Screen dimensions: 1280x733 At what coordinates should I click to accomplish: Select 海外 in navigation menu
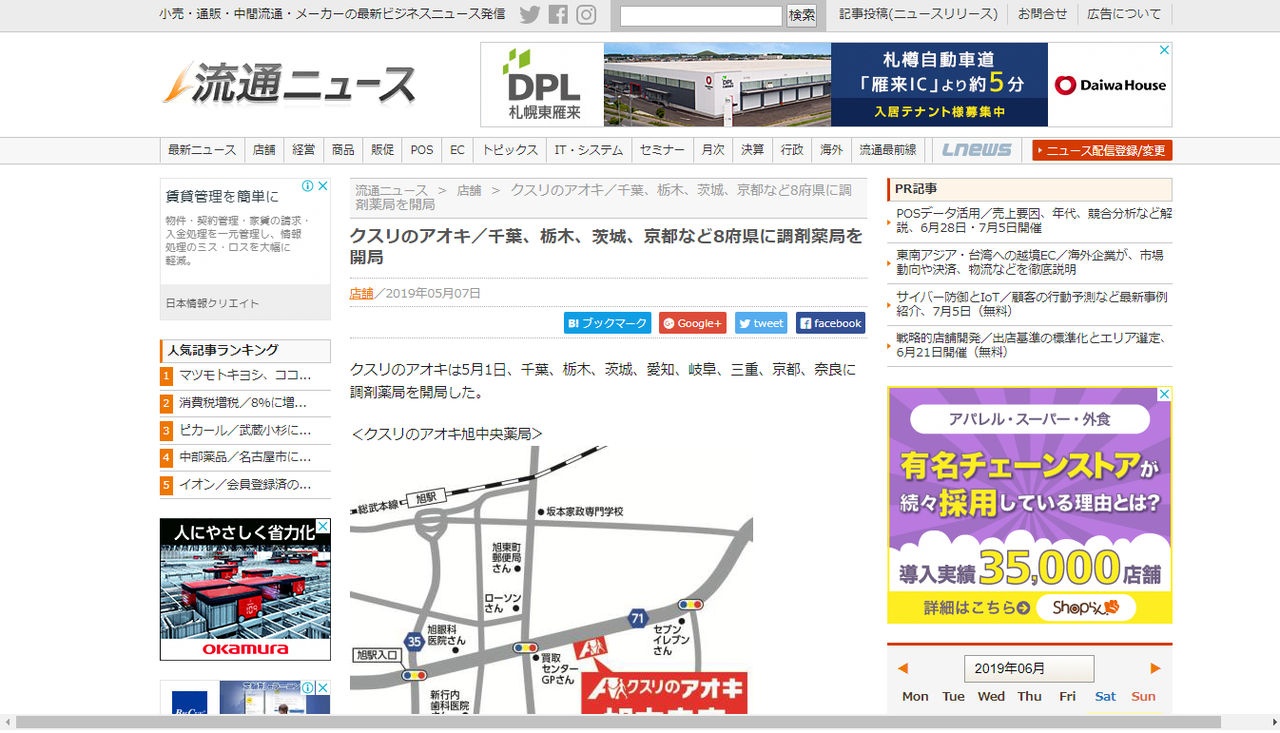(831, 150)
